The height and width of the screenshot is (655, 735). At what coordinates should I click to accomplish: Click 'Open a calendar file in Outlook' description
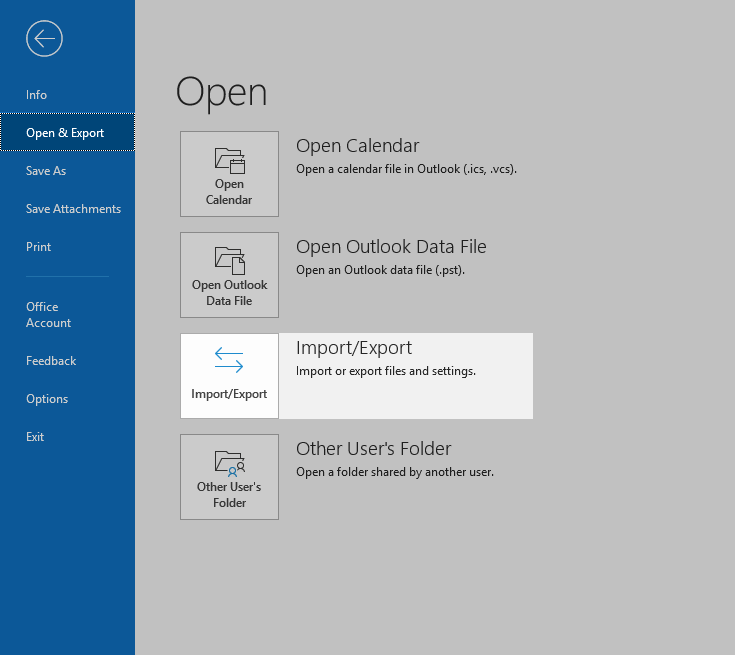pyautogui.click(x=406, y=169)
